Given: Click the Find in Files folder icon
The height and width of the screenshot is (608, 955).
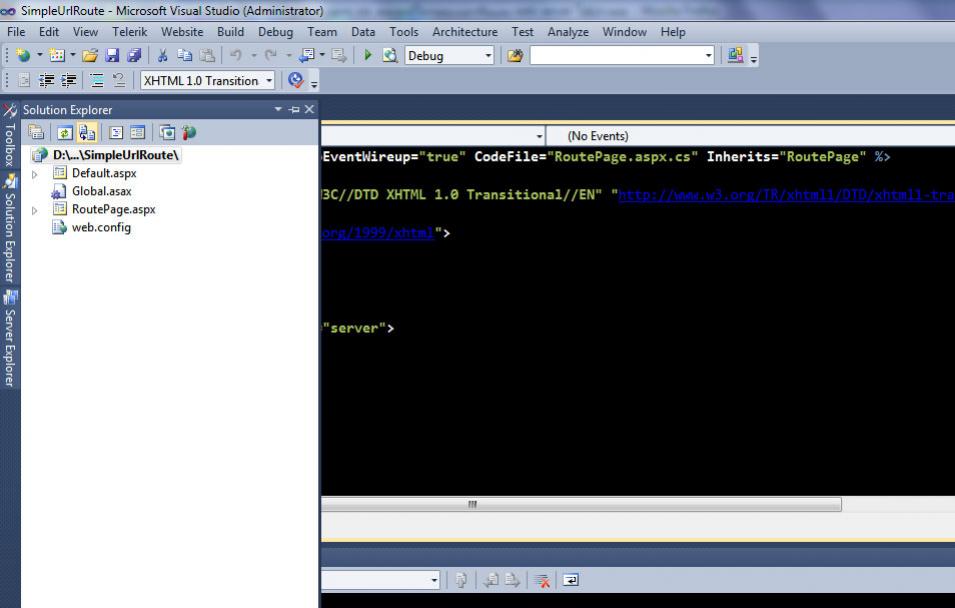Looking at the screenshot, I should [x=515, y=55].
